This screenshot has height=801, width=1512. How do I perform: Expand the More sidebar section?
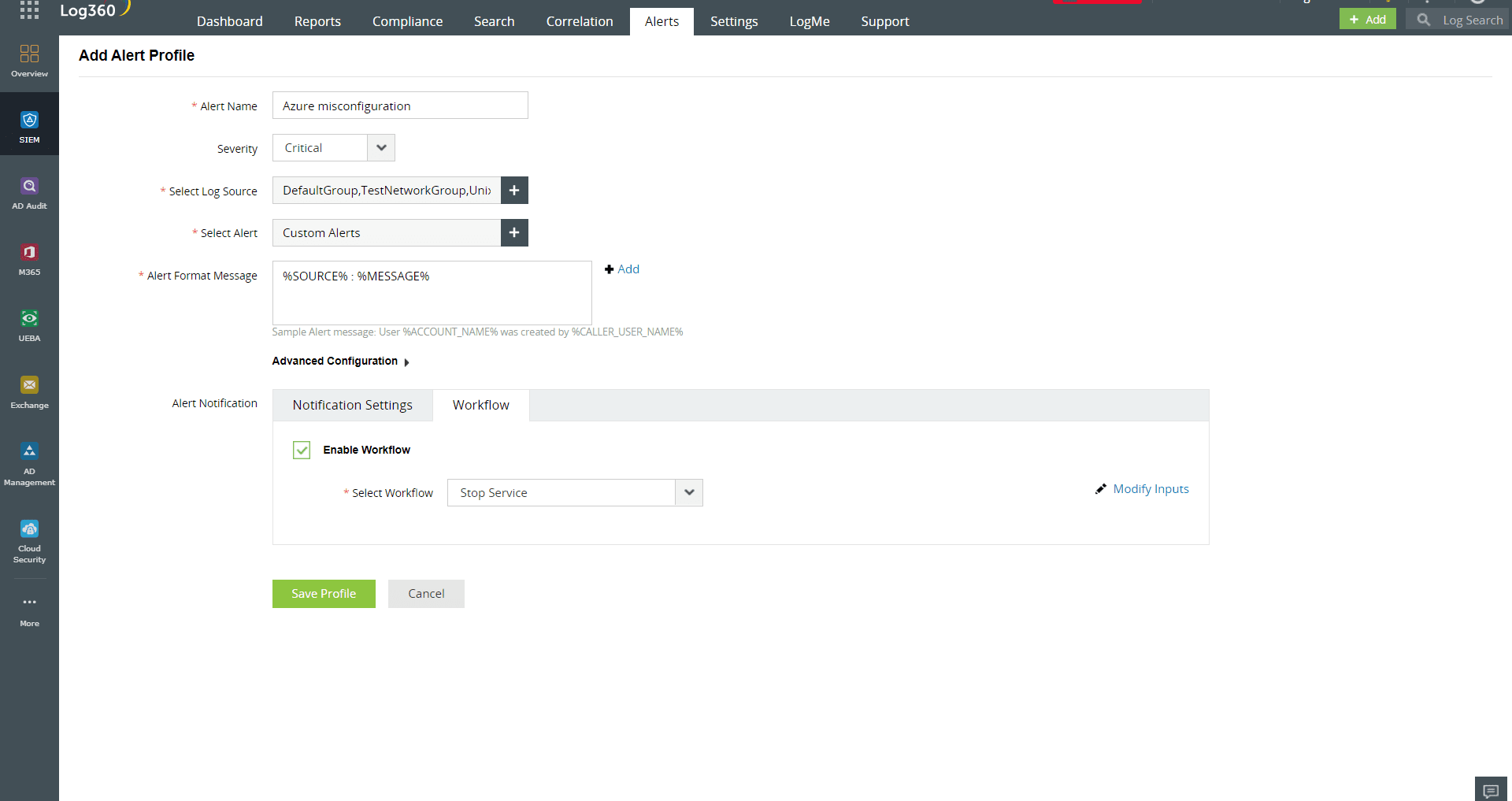(29, 606)
